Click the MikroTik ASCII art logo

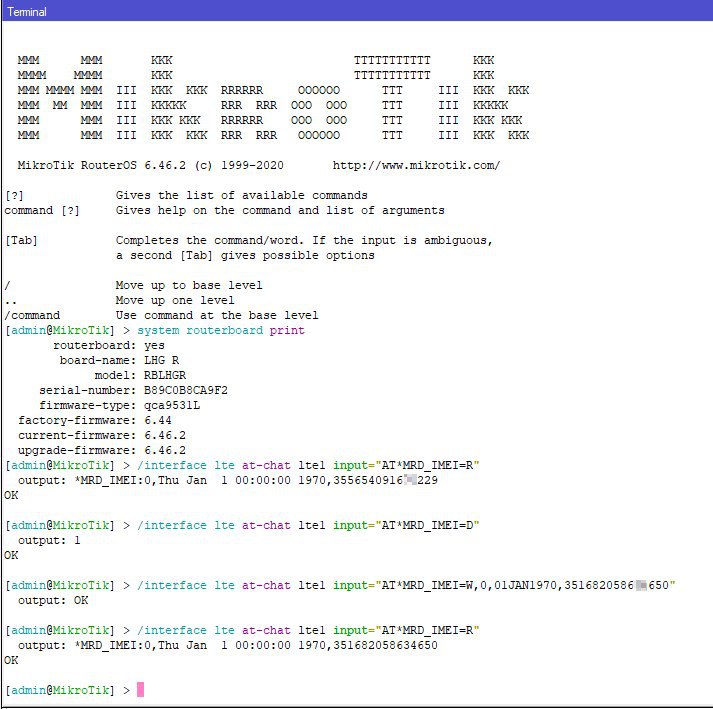pyautogui.click(x=273, y=97)
